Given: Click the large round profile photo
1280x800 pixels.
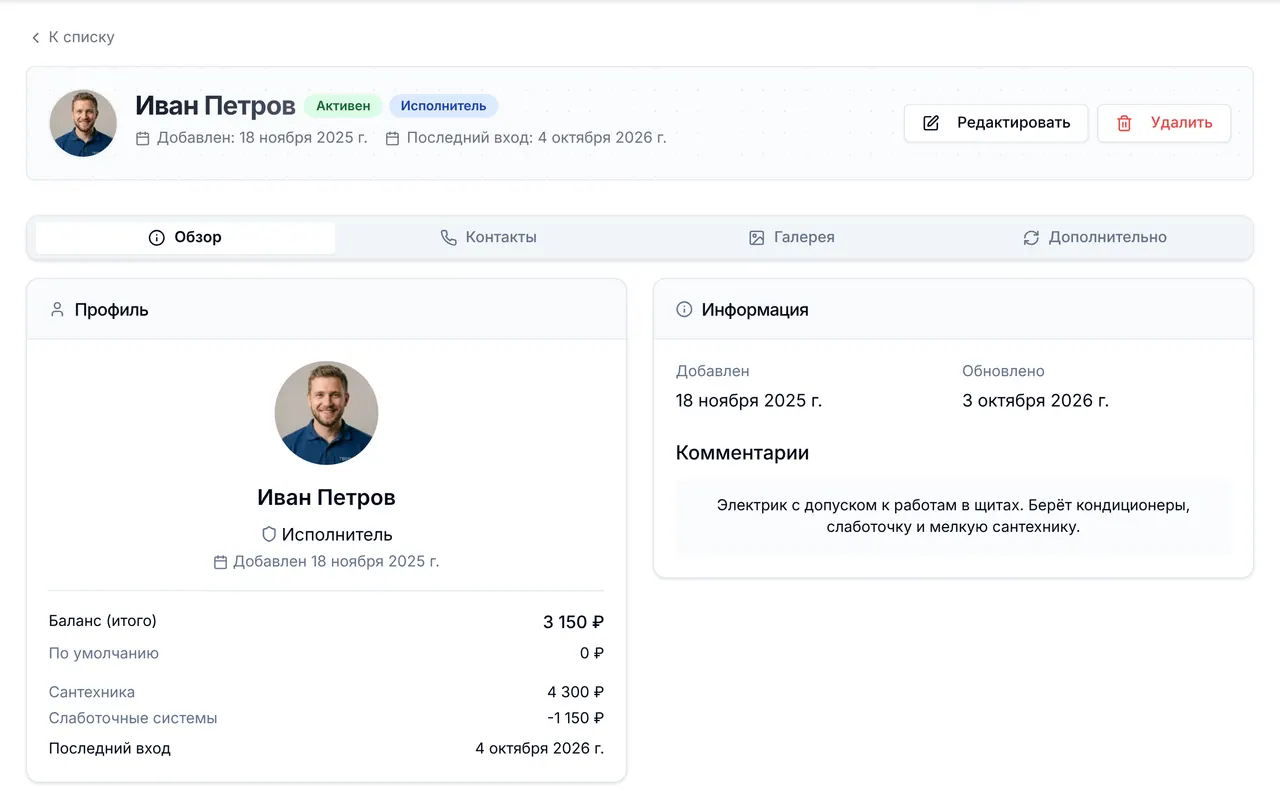Looking at the screenshot, I should point(326,413).
